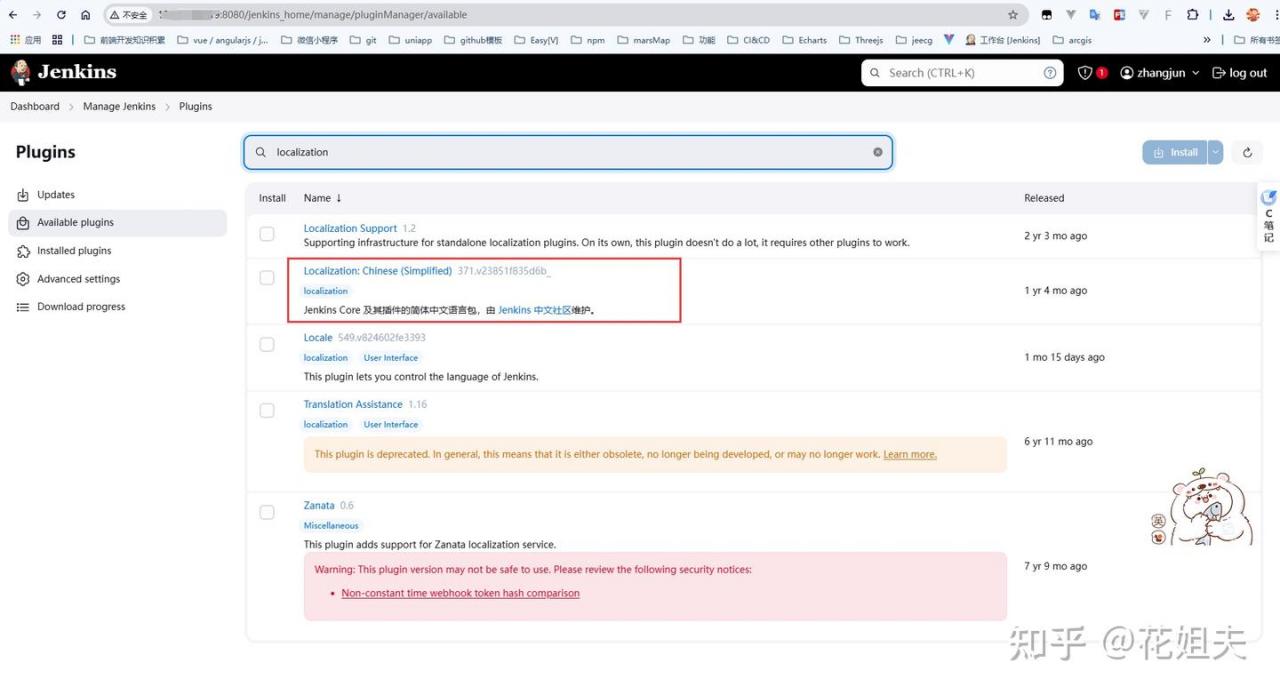Screen dimensions: 1280x695
Task: Click the 笔记 side note widget
Action: [x=1269, y=217]
